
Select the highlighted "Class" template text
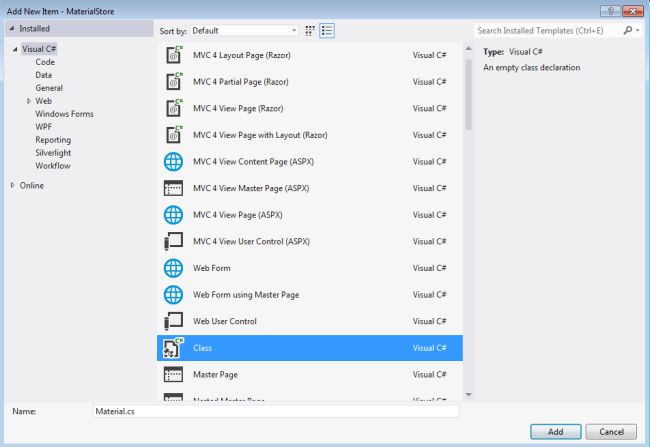[x=202, y=348]
